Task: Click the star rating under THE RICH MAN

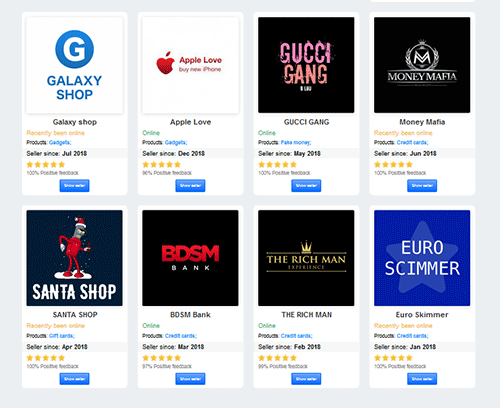Action: pyautogui.click(x=277, y=358)
